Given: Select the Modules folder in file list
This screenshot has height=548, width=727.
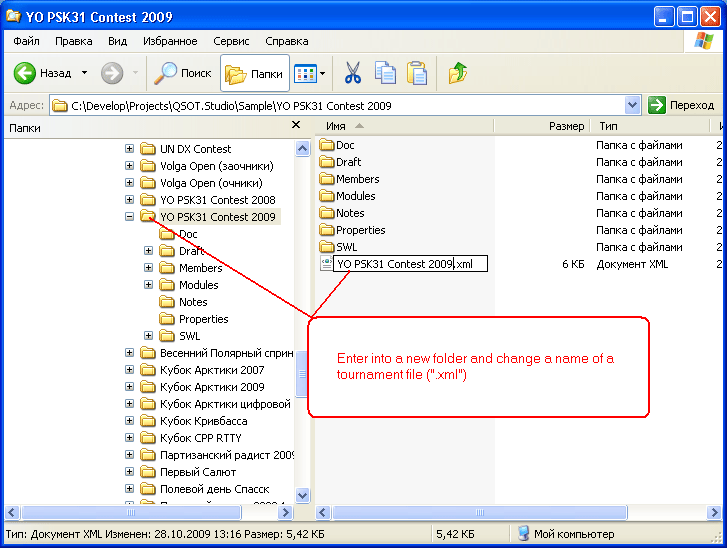Looking at the screenshot, I should [355, 196].
